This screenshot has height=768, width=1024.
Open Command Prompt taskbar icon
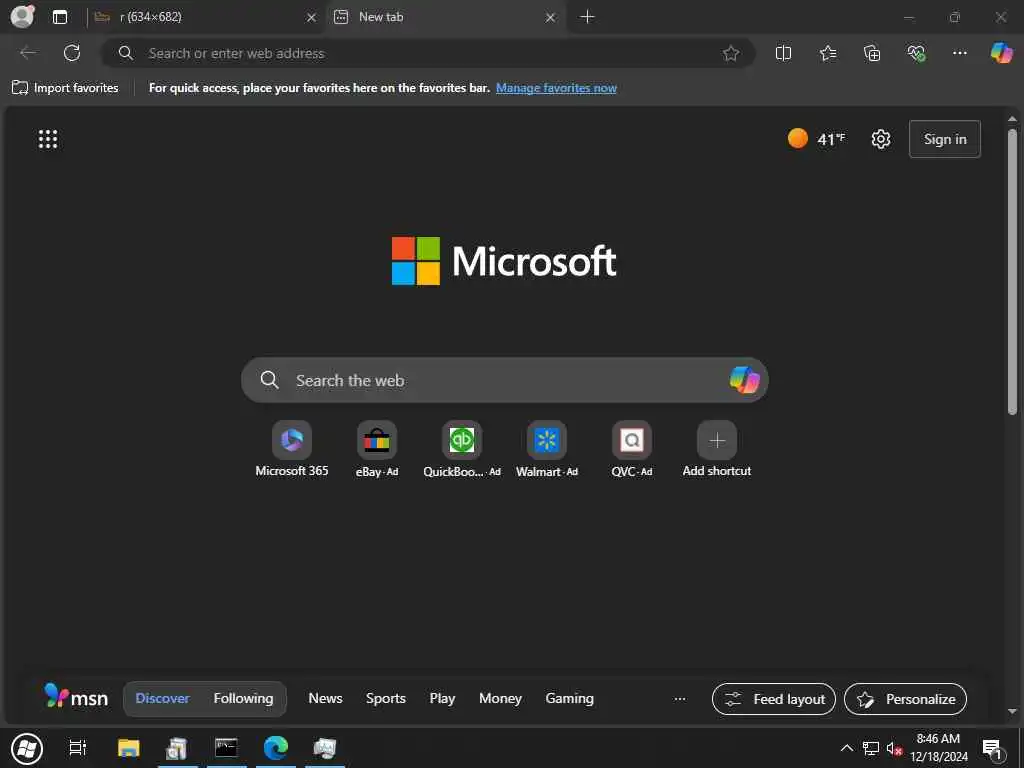click(227, 748)
